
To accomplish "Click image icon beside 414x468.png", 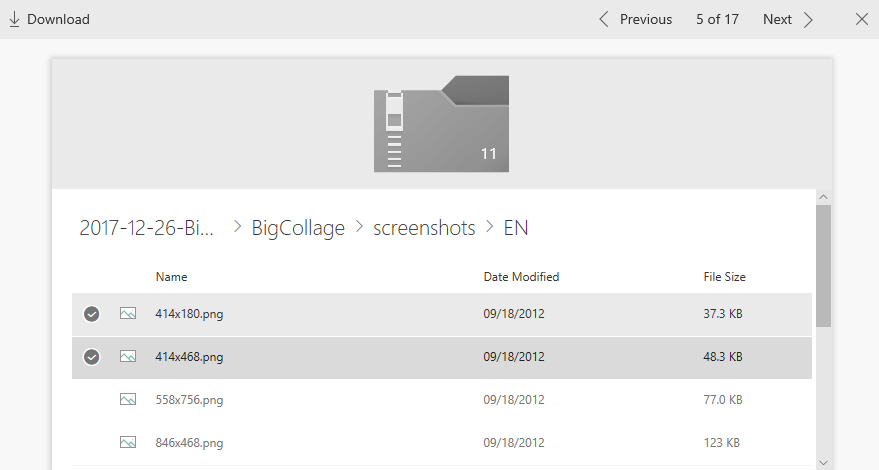I will pos(128,357).
